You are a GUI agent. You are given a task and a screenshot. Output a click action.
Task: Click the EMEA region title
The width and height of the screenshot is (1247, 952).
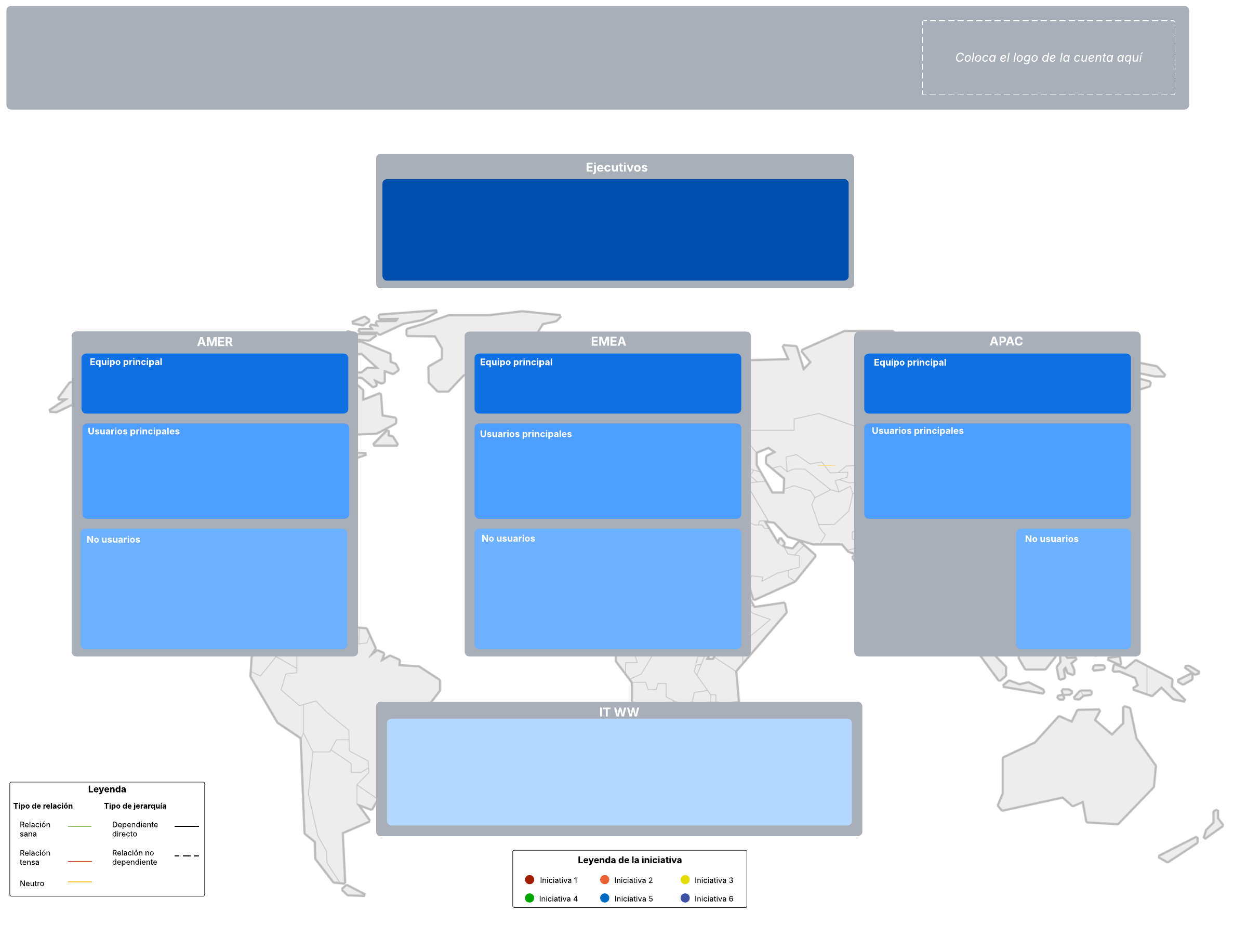[x=608, y=341]
